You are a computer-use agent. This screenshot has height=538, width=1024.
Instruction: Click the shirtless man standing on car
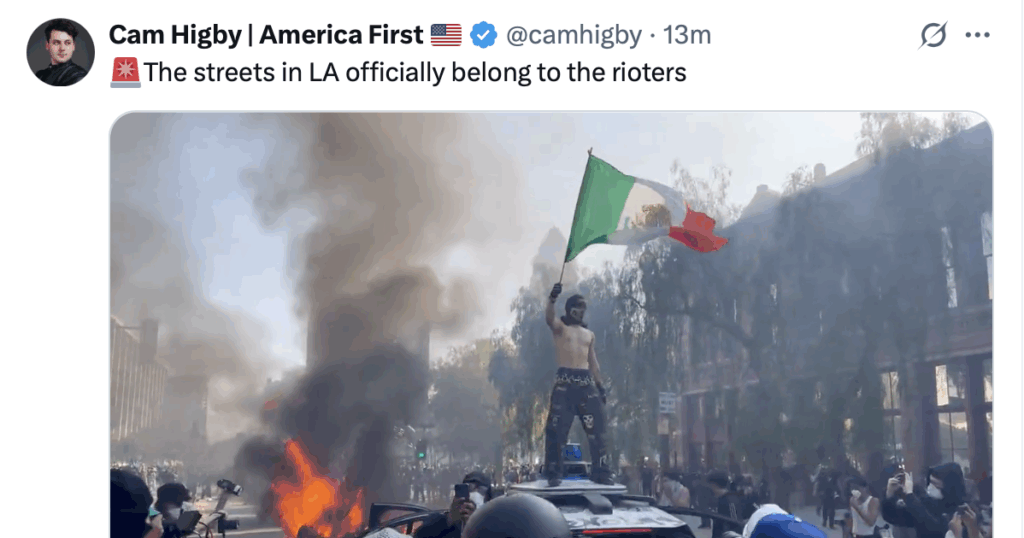point(576,388)
